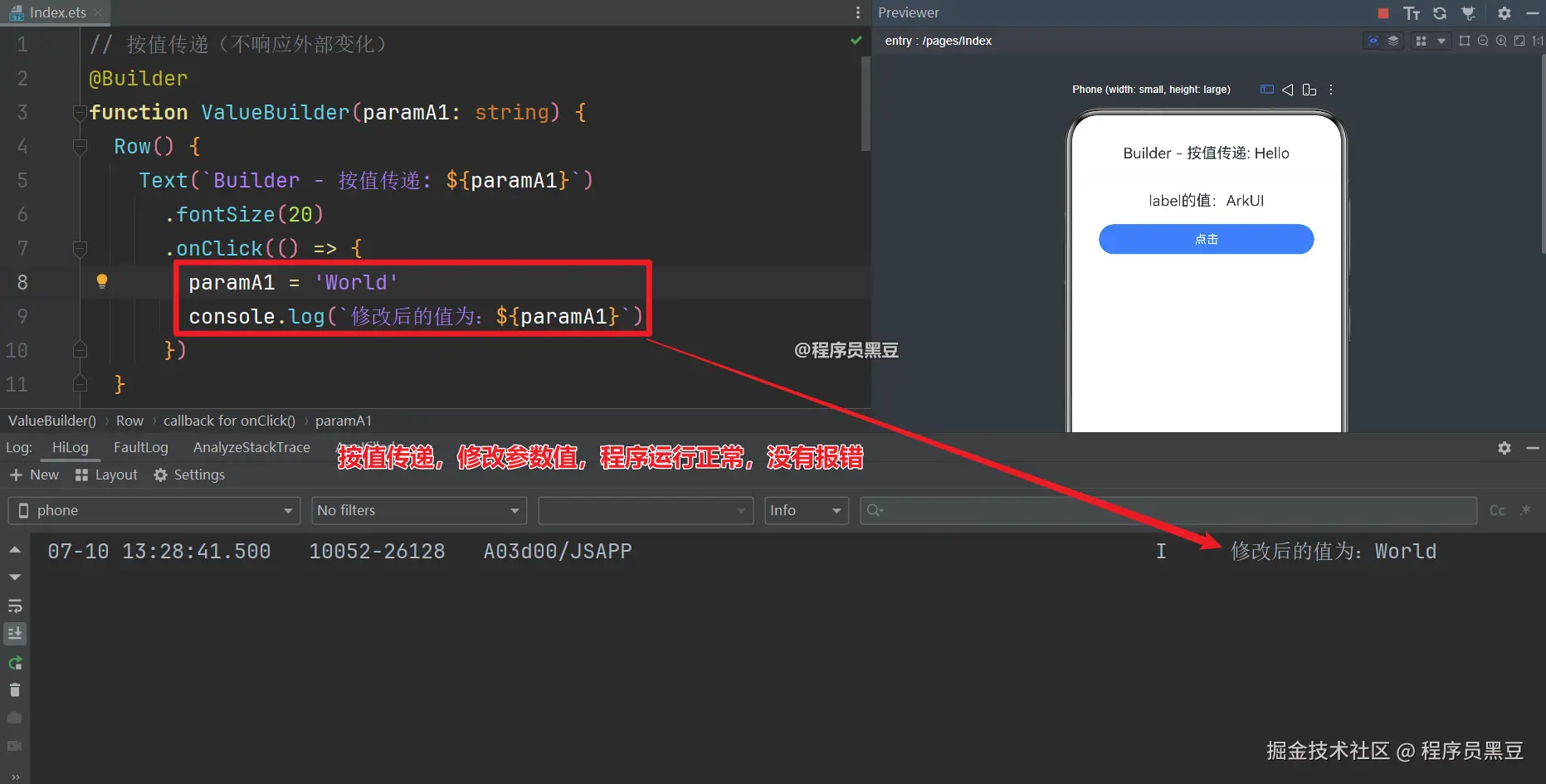Screen dimensions: 1546x784
Task: Select ValueBuilder() in the breadcrumb
Action: click(x=52, y=421)
